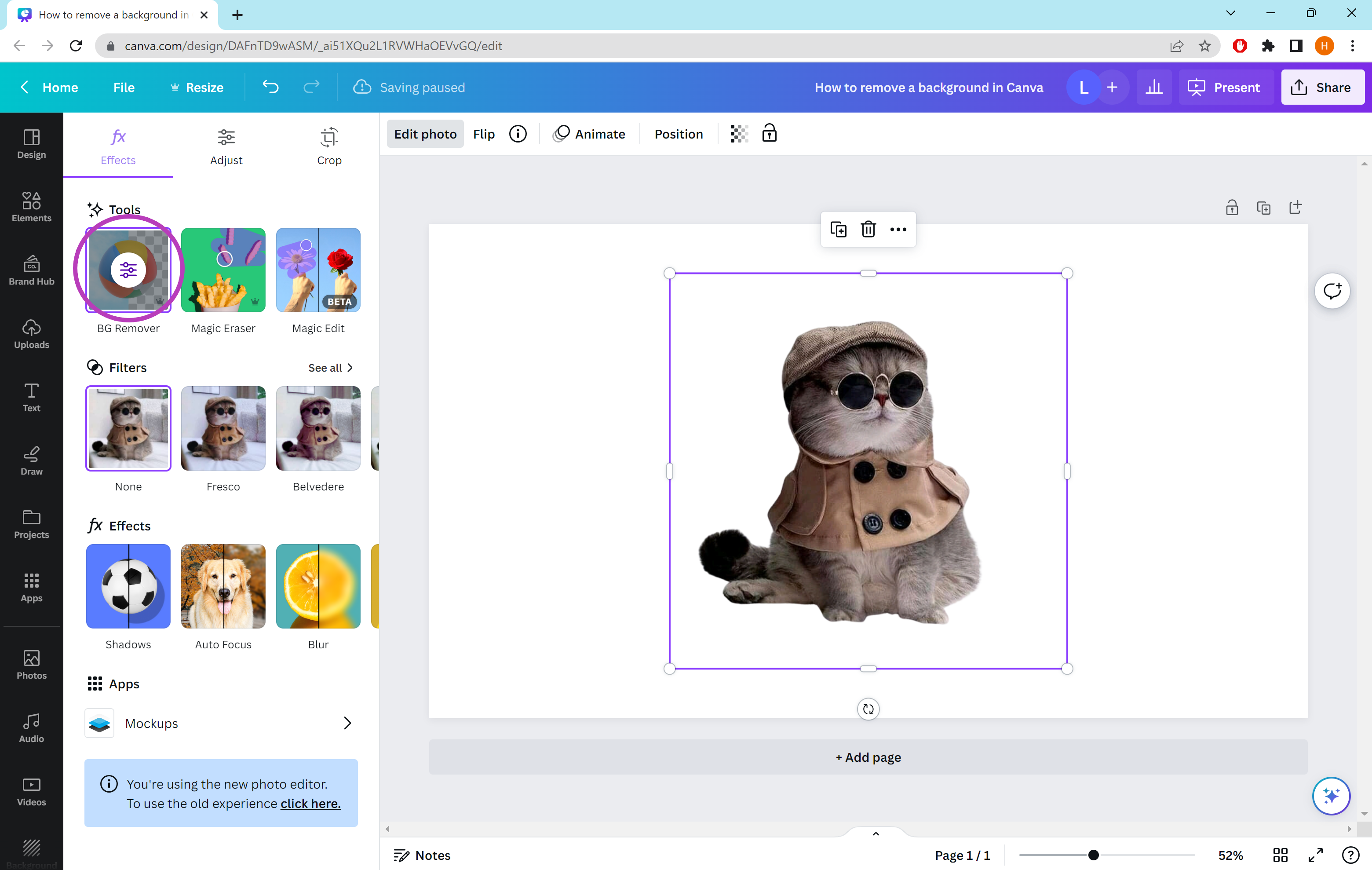
Task: Click the redo arrow icon
Action: click(x=311, y=87)
